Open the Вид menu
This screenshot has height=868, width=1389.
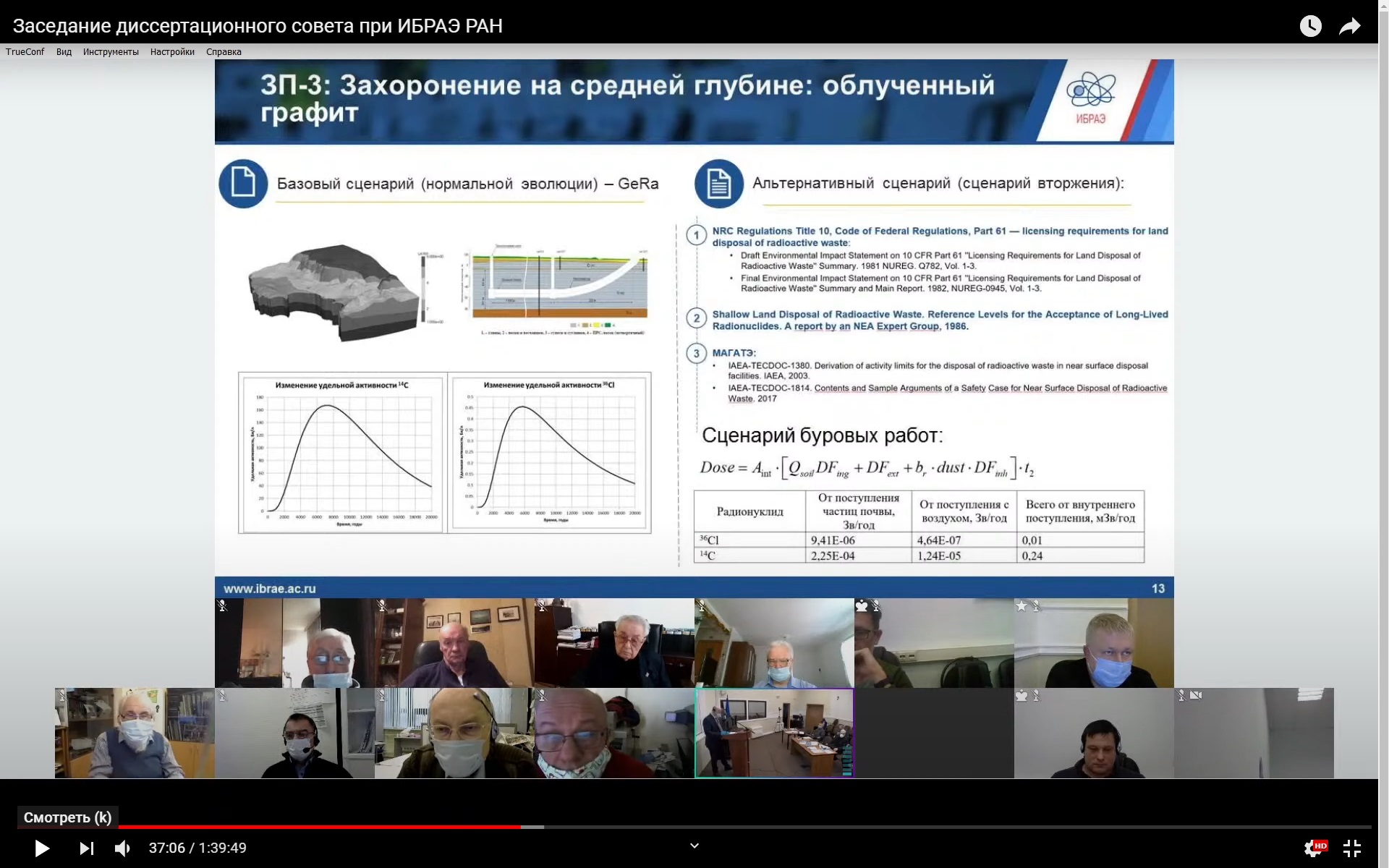tap(64, 52)
